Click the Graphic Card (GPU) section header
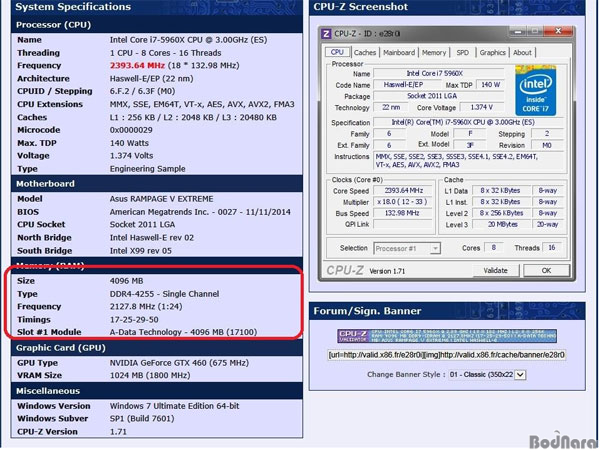Screen dimensions: 600x452 tap(157, 348)
